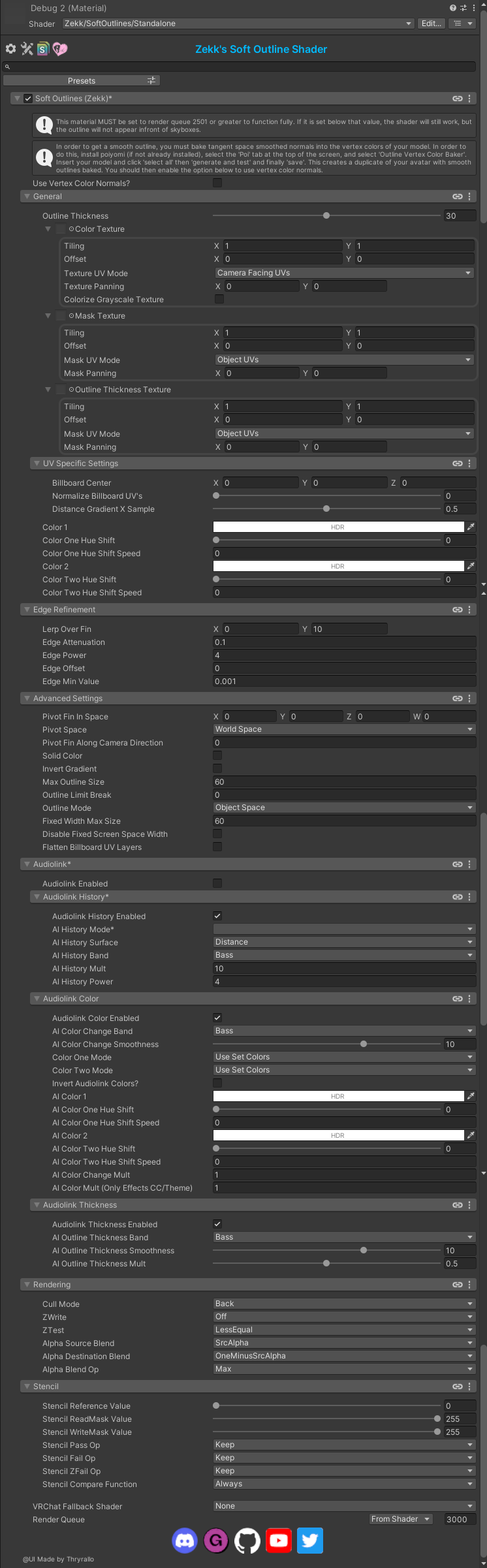
Task: Enable Use Vertex Color Normals checkbox
Action: coord(217,183)
